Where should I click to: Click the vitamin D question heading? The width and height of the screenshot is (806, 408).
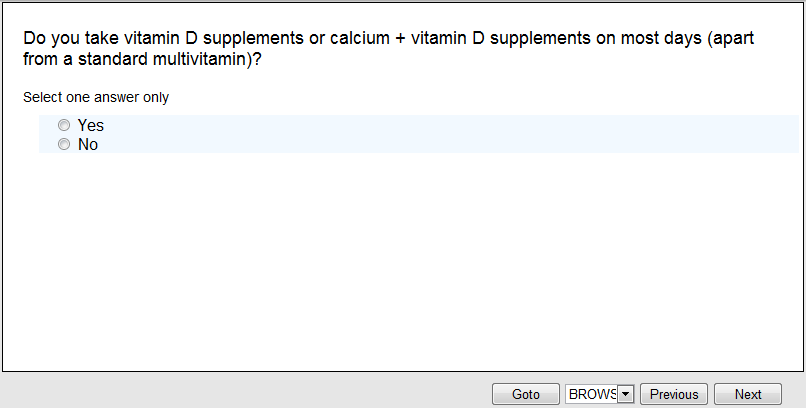point(388,49)
